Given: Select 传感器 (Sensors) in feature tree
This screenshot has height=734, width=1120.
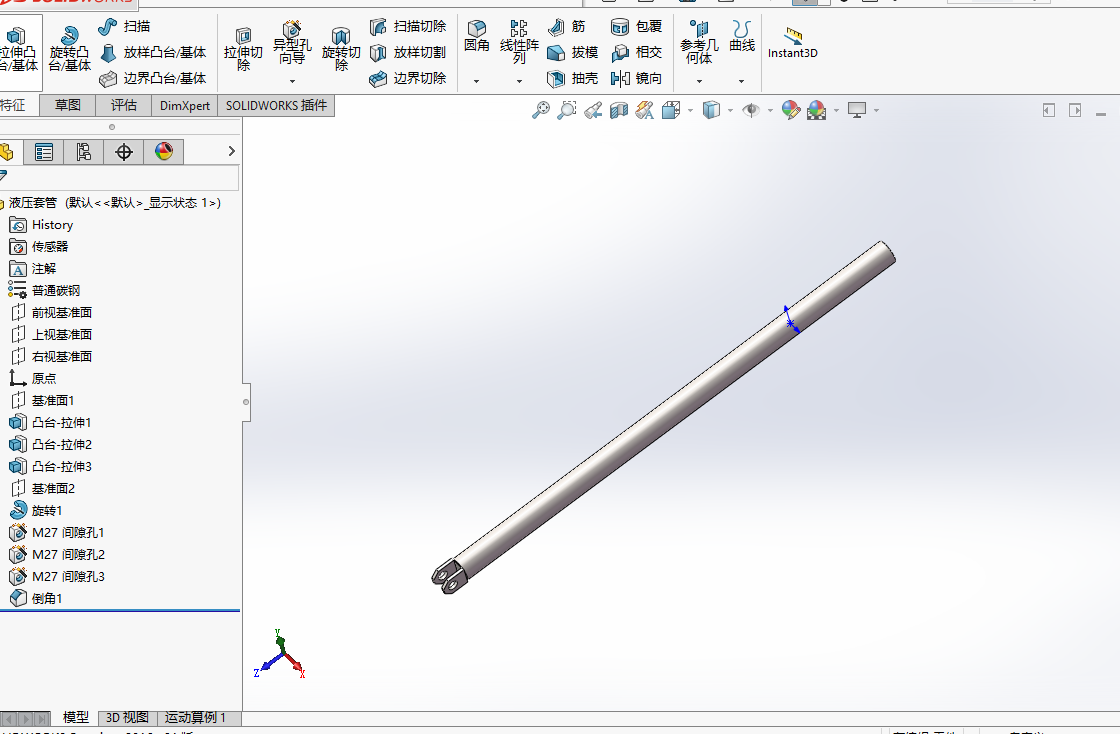Looking at the screenshot, I should click(x=39, y=247).
